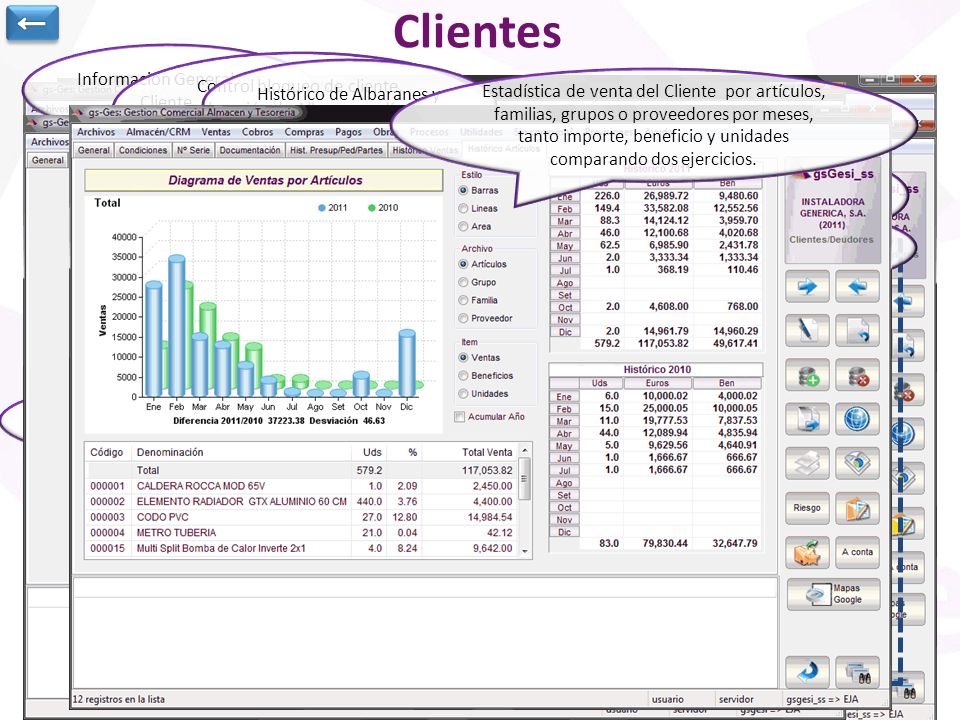Select row CODO PVC

(302, 517)
